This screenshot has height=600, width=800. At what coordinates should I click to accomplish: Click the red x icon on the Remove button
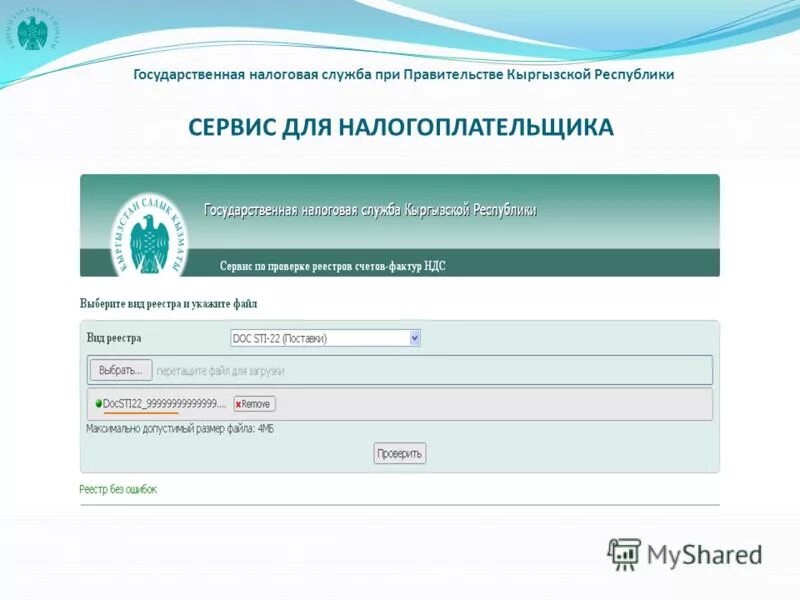(241, 403)
